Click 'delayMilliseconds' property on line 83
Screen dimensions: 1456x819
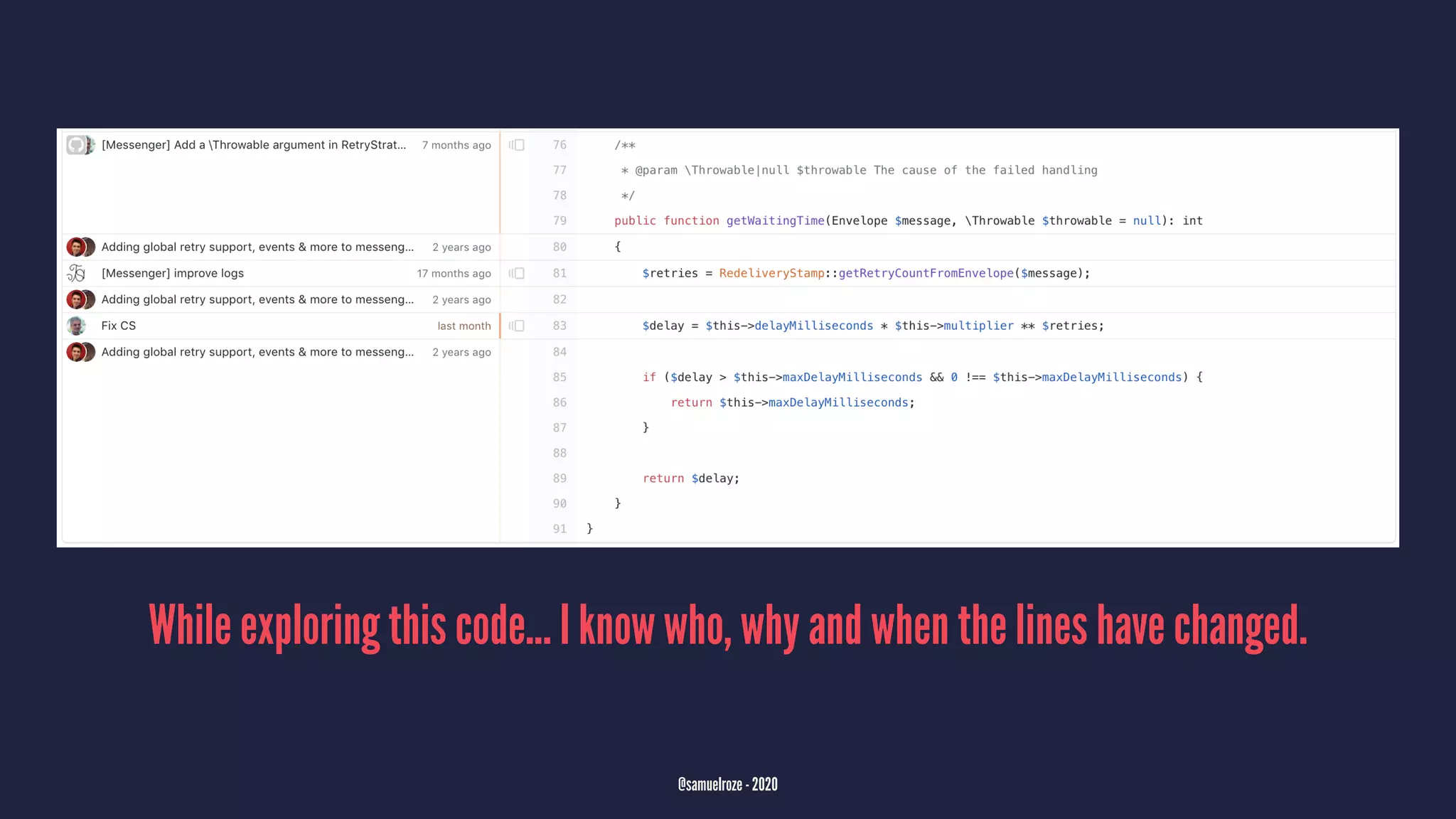[x=813, y=326]
